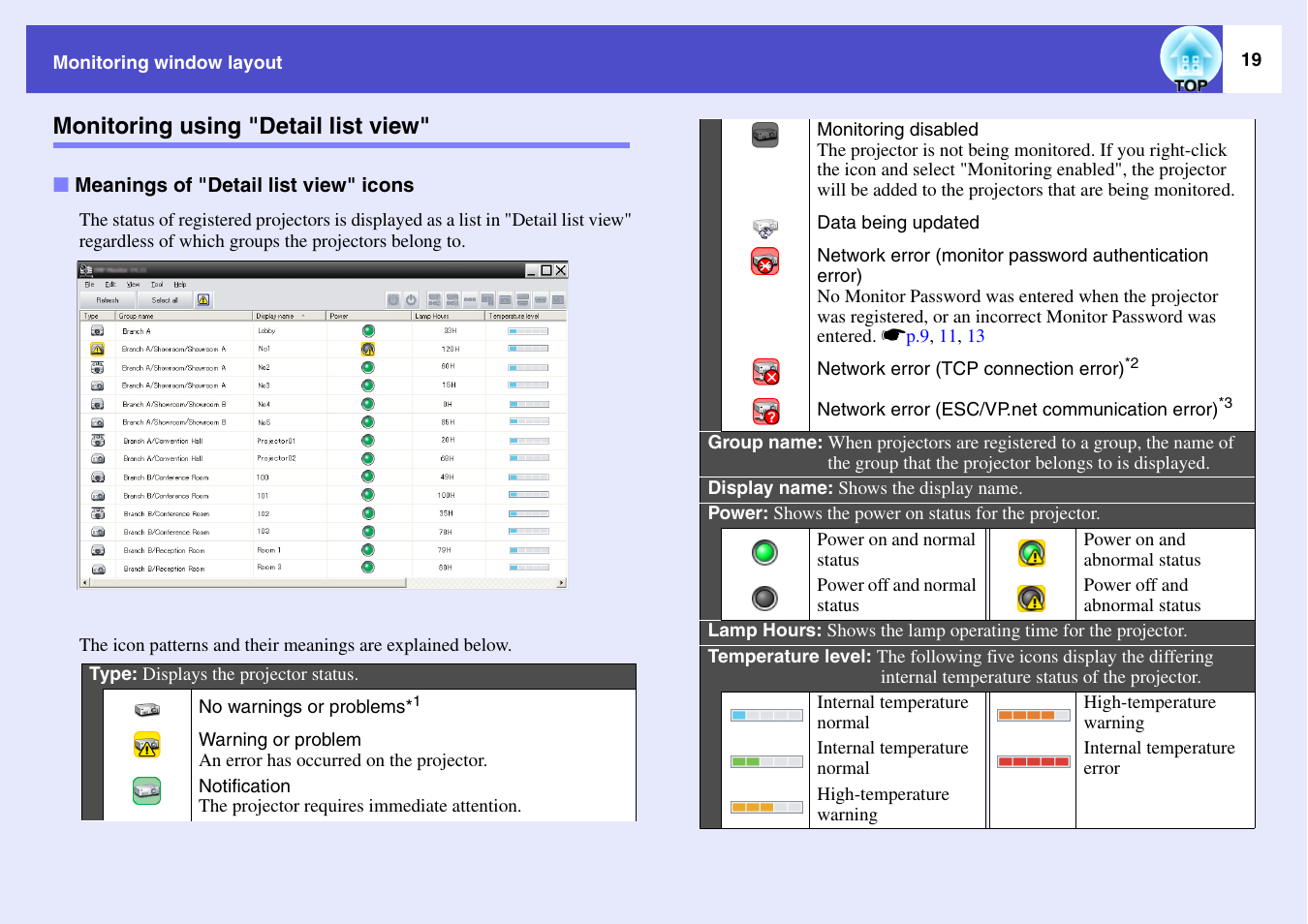Click the warning icon in the monitor toolbar
This screenshot has height=924, width=1308.
click(x=203, y=300)
